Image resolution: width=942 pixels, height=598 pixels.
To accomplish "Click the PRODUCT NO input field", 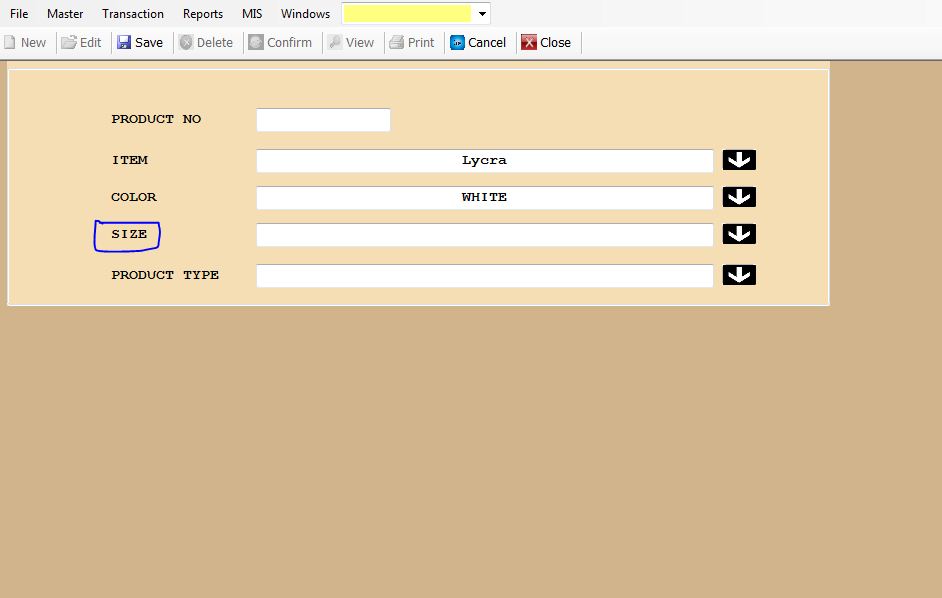I will [x=323, y=120].
